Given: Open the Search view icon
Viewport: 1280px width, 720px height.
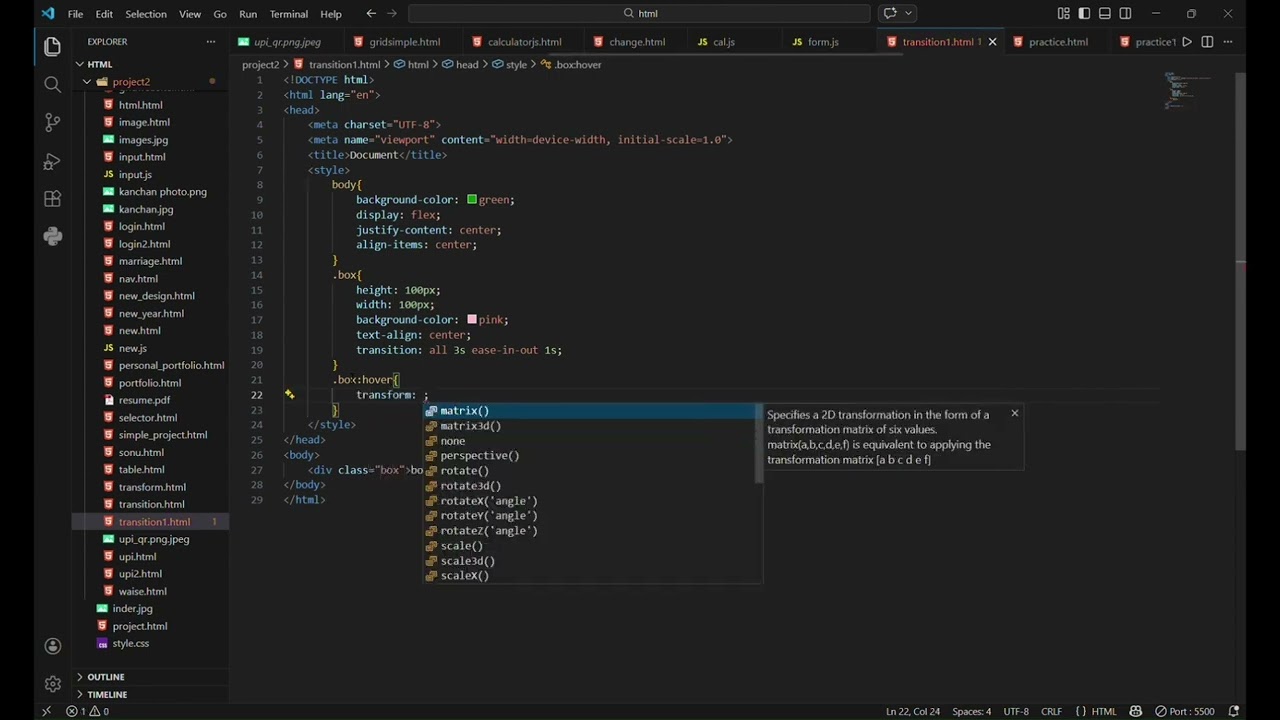Looking at the screenshot, I should point(52,84).
